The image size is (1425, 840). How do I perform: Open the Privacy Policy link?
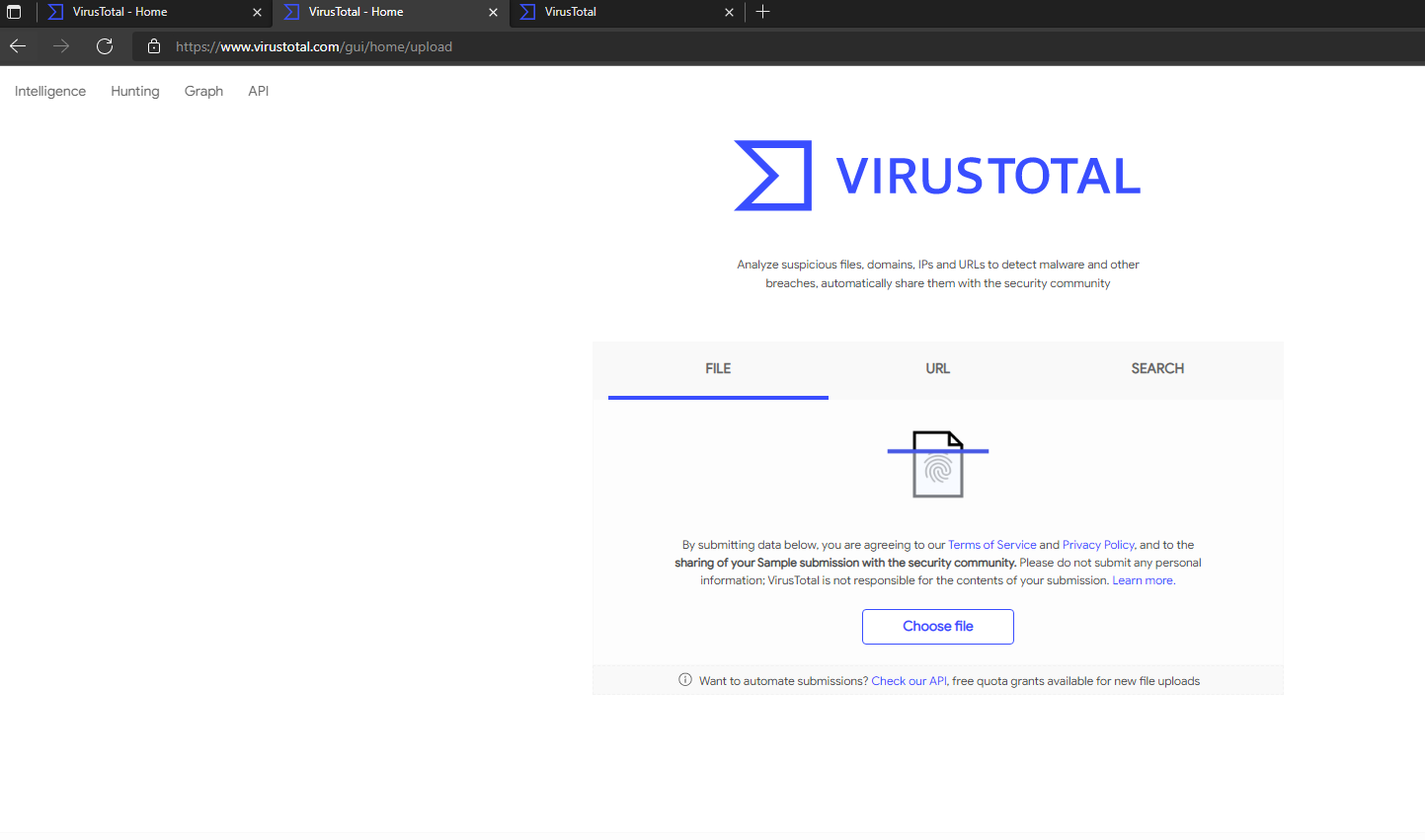[1098, 545]
